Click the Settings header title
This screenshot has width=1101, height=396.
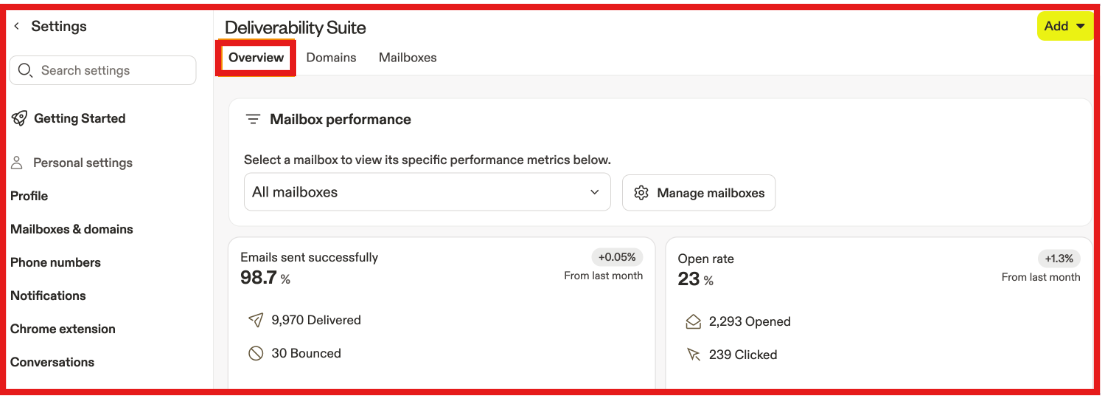coord(59,26)
